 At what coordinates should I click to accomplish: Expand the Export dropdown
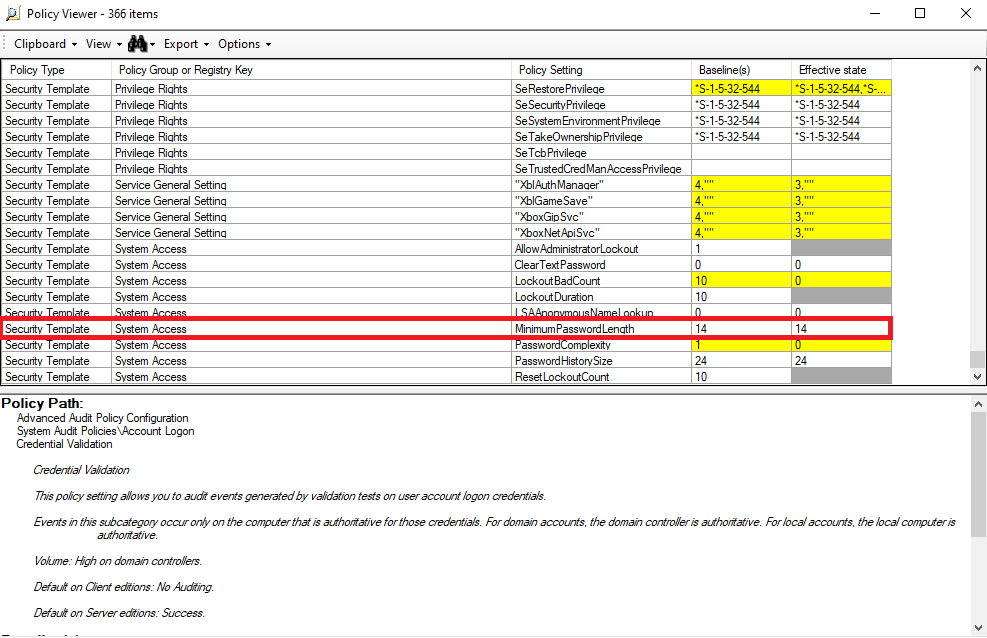pyautogui.click(x=186, y=44)
